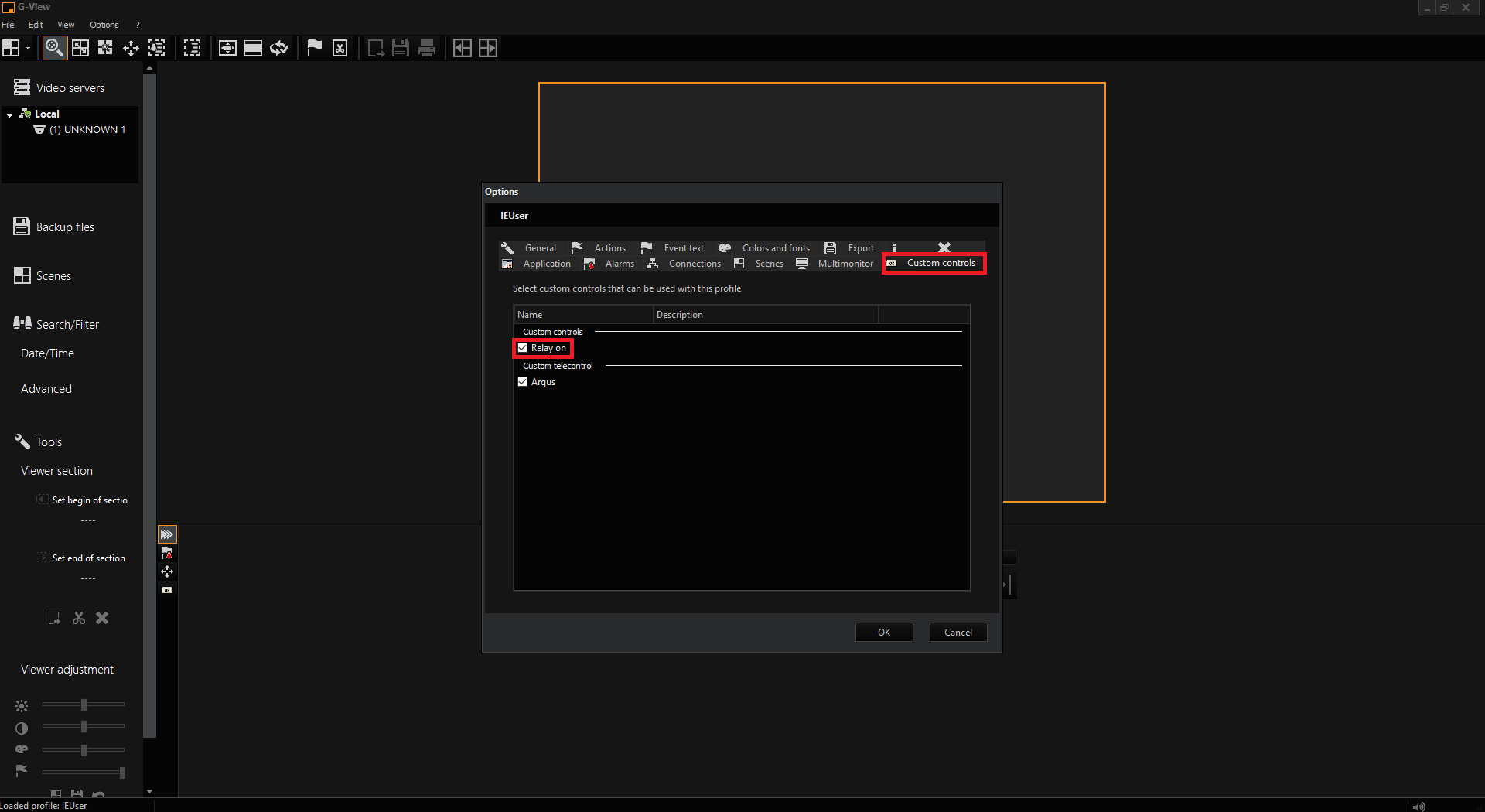Click the floppy disk save icon
The height and width of the screenshot is (812, 1485).
(400, 48)
